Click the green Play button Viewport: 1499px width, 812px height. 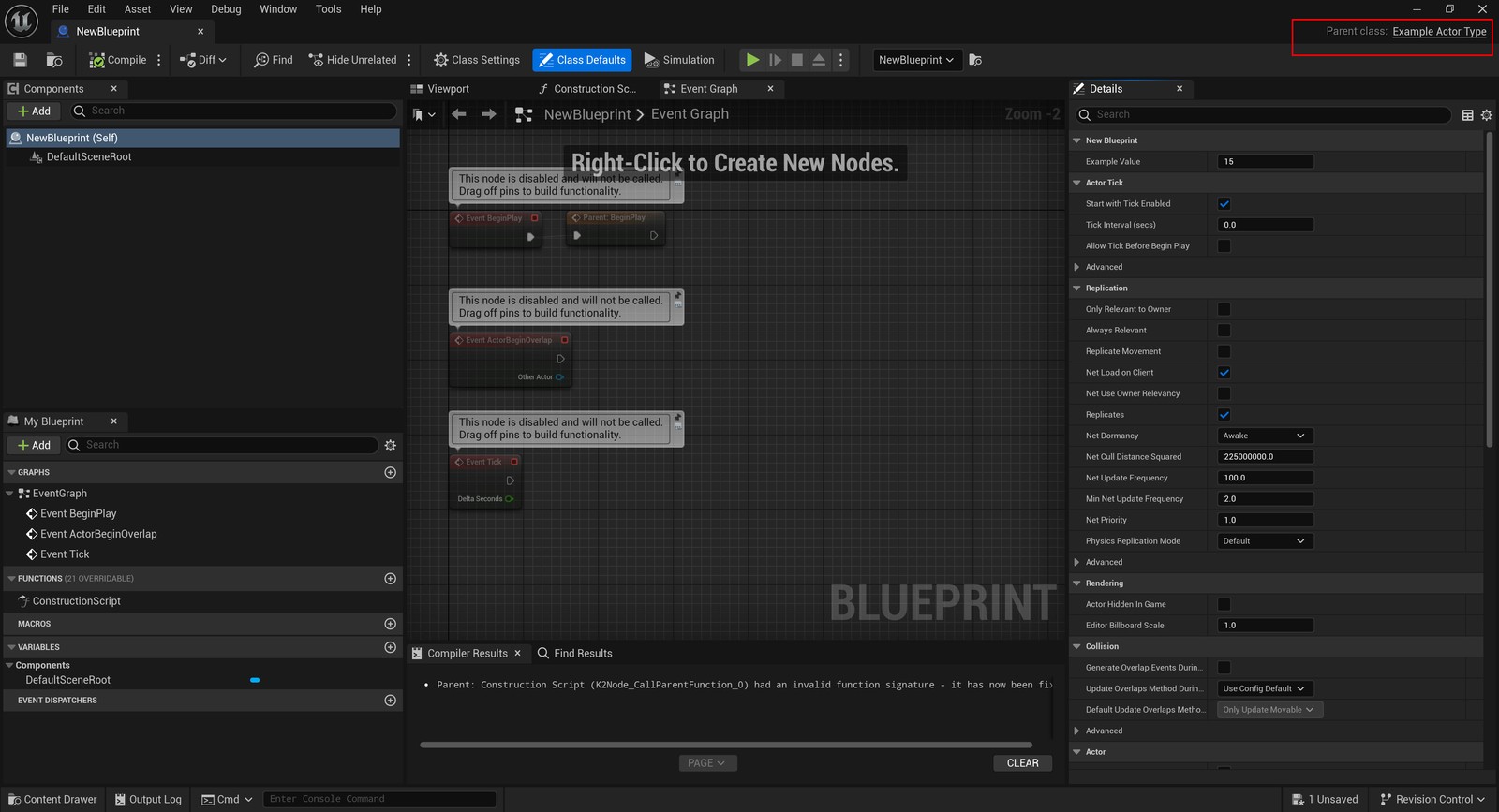pos(752,60)
